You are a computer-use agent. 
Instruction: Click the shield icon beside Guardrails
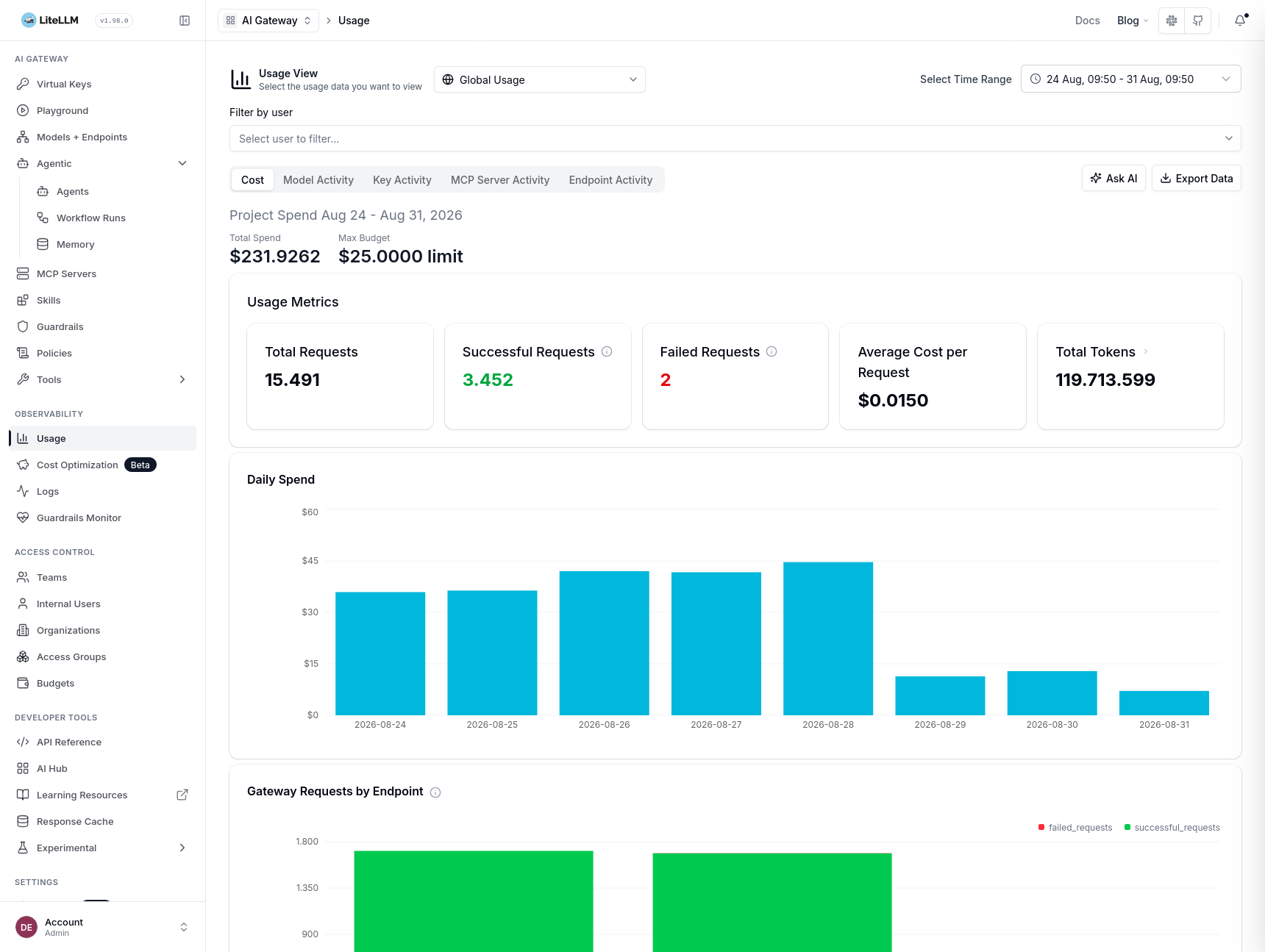click(x=23, y=326)
